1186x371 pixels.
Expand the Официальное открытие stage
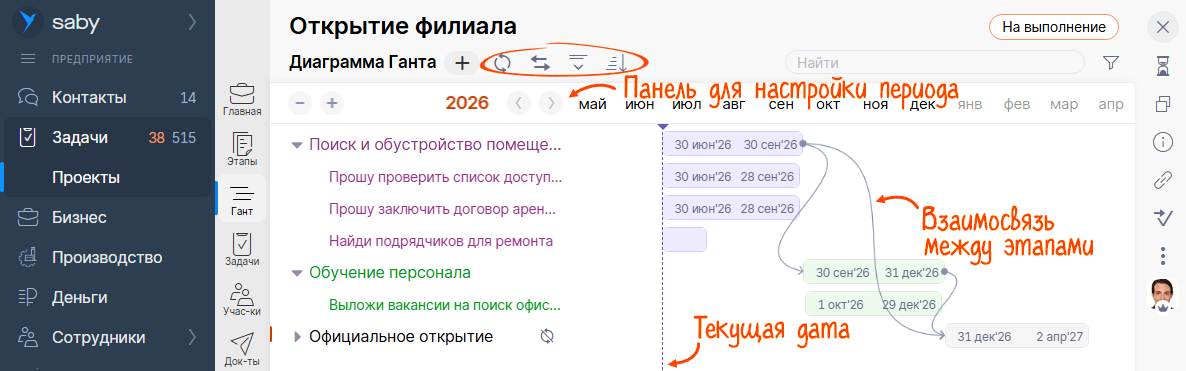[297, 337]
